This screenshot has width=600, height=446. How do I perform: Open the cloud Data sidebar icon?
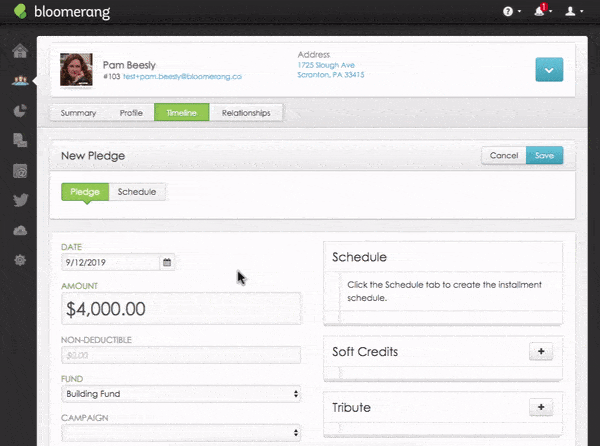[x=20, y=230]
